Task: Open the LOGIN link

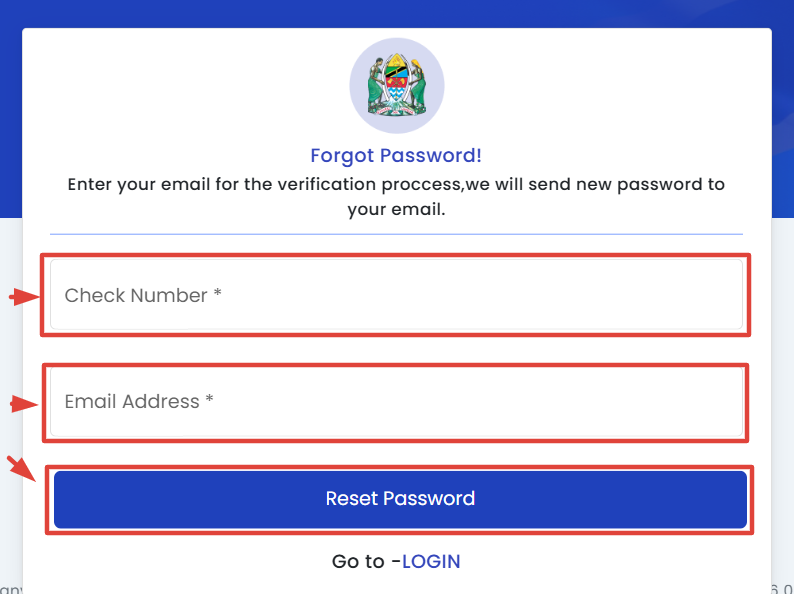Action: tap(431, 562)
